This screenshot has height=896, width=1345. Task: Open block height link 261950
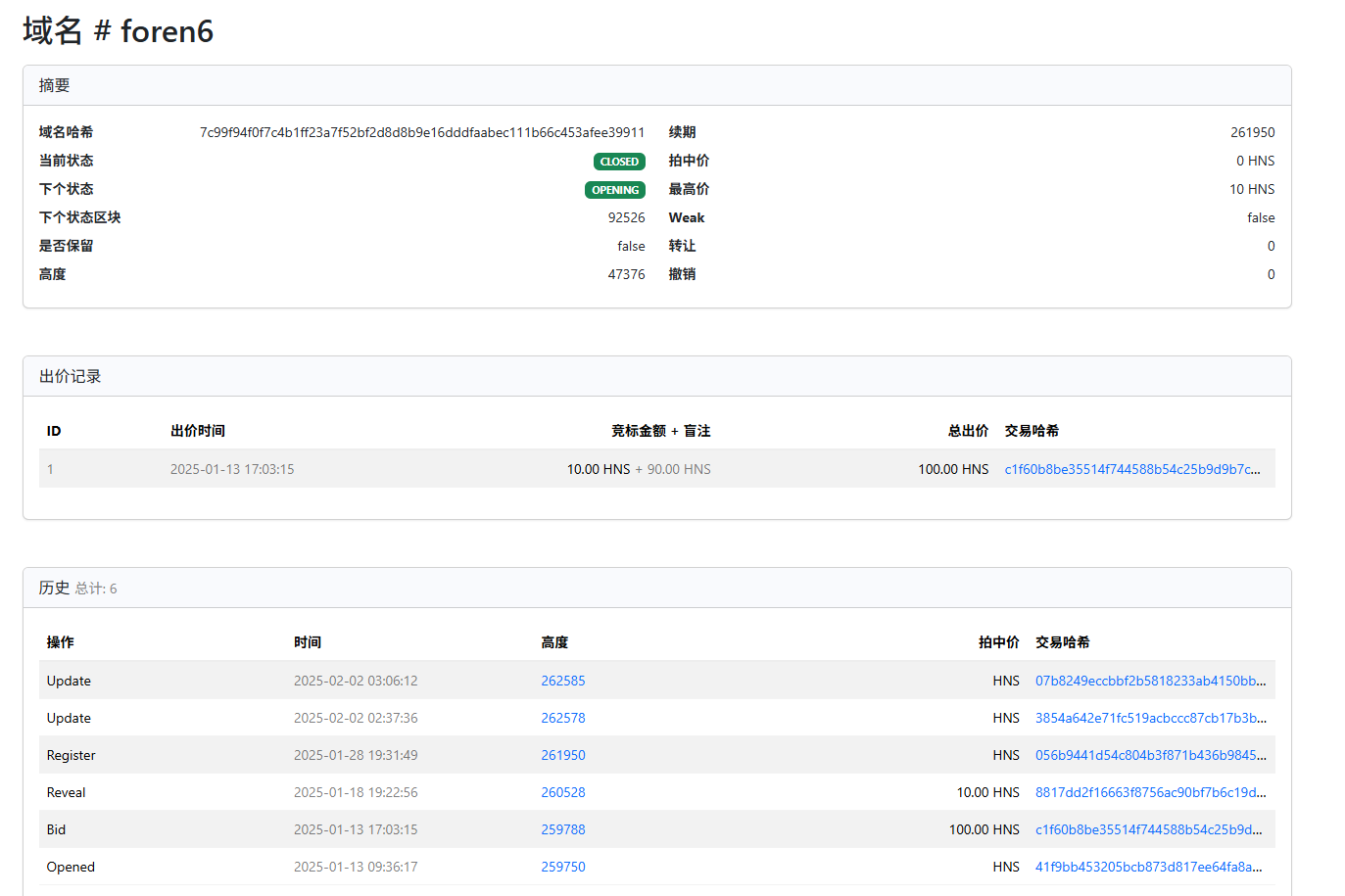562,755
